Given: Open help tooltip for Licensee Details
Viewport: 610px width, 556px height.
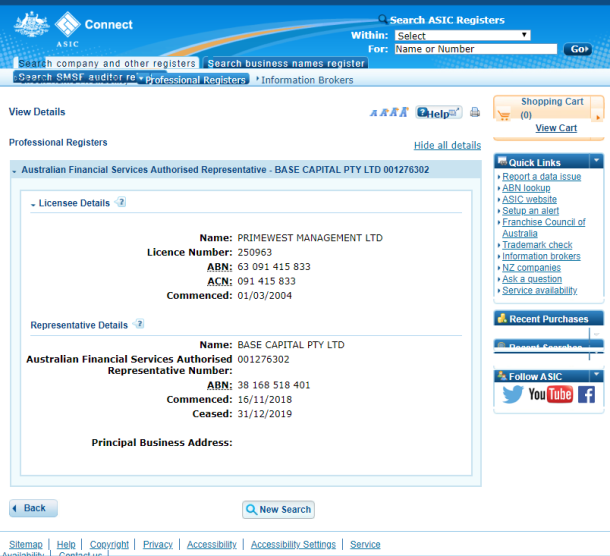Looking at the screenshot, I should click(121, 202).
